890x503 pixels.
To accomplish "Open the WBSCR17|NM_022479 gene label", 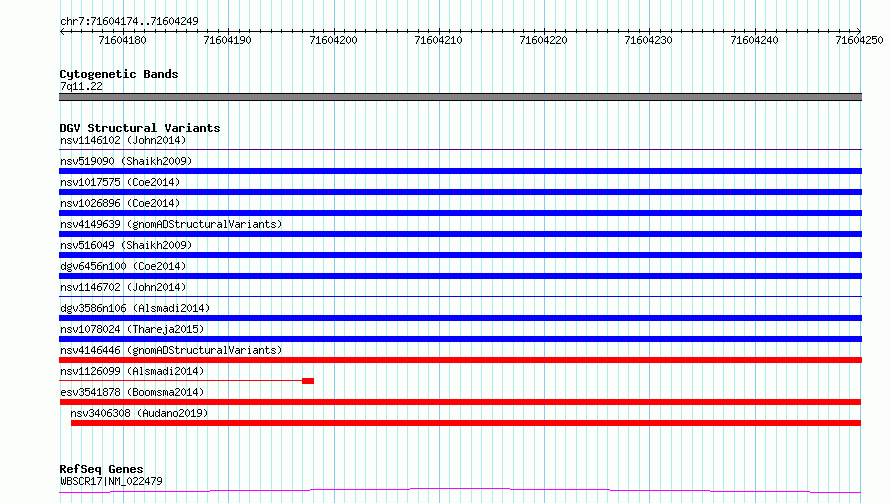I will pos(111,481).
